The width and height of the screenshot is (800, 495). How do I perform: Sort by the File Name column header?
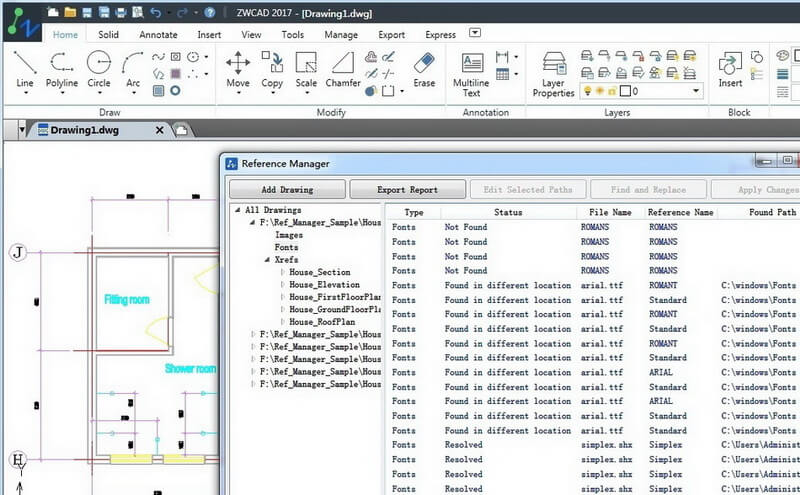610,212
